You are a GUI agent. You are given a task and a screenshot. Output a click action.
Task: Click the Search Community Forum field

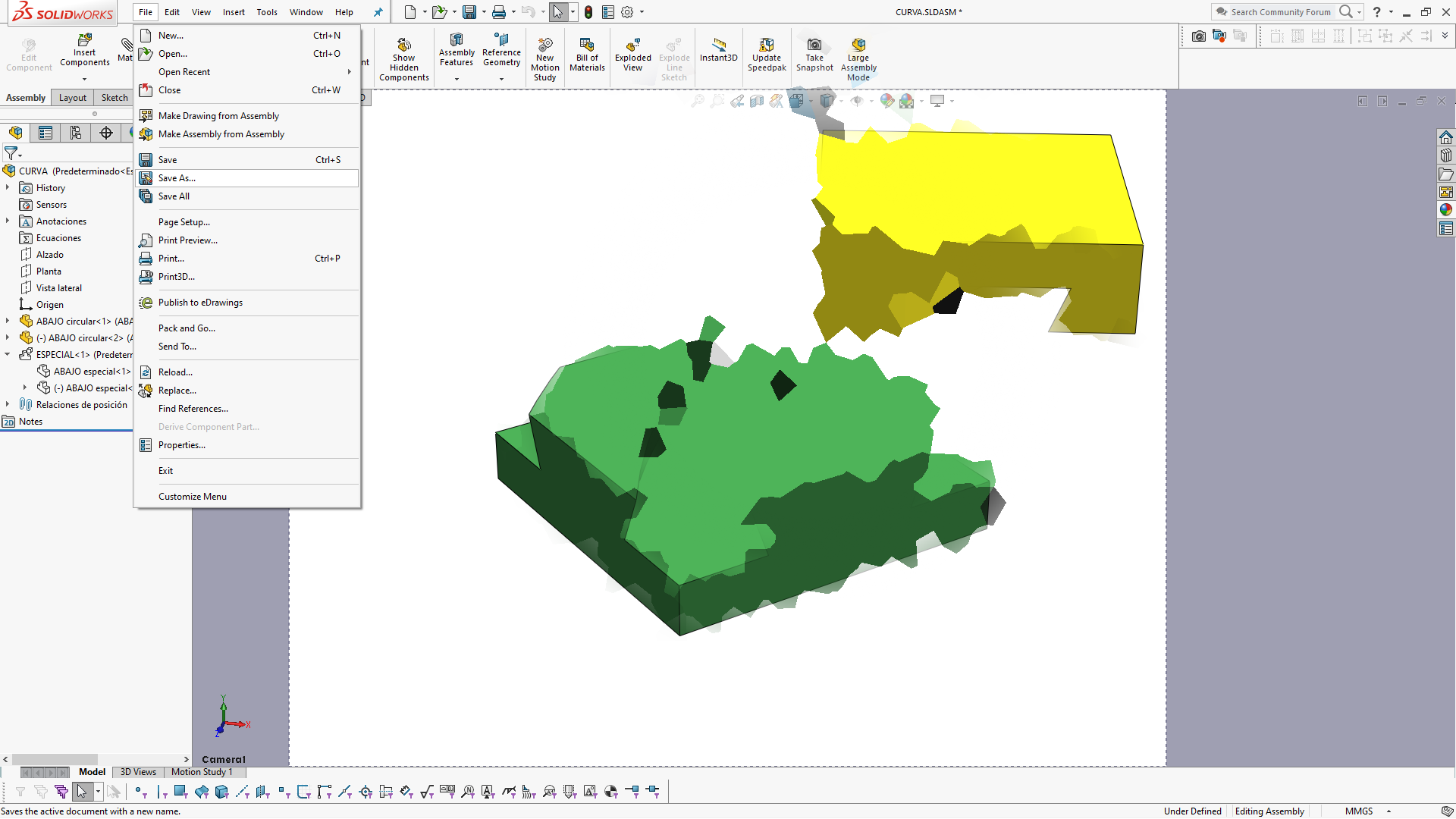point(1280,12)
